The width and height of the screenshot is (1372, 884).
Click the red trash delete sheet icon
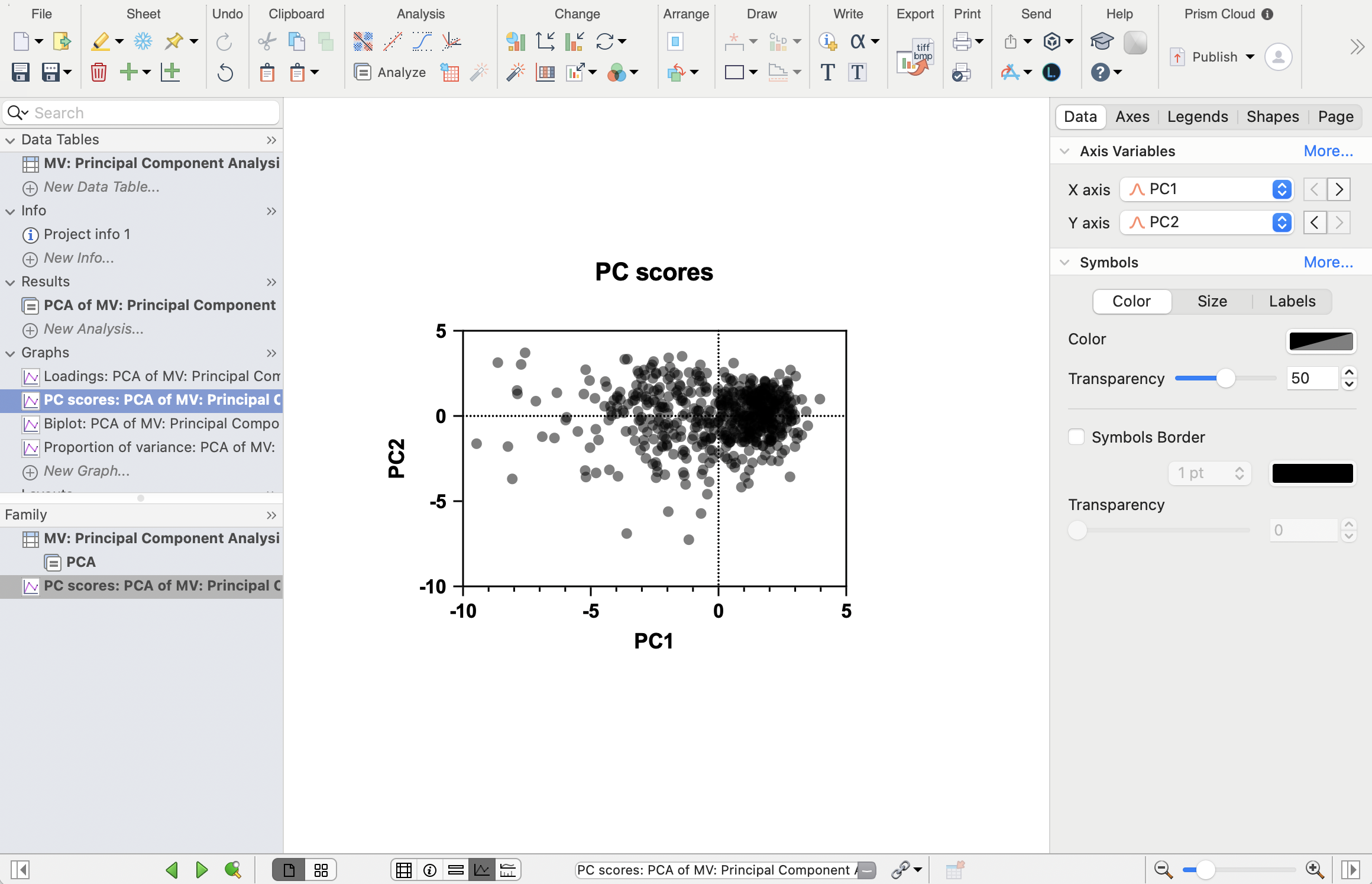[x=99, y=72]
